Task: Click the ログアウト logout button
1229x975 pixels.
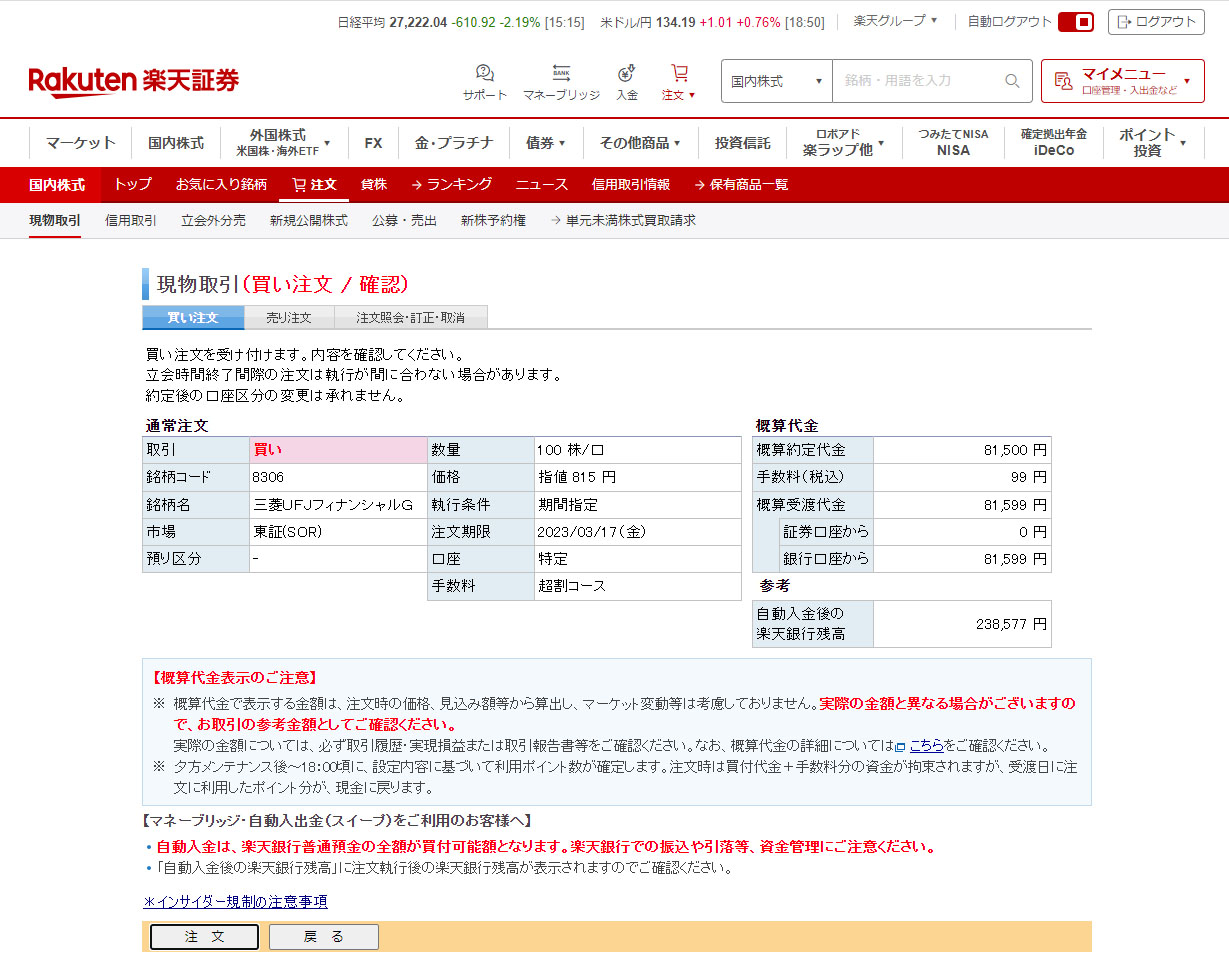Action: 1155,22
